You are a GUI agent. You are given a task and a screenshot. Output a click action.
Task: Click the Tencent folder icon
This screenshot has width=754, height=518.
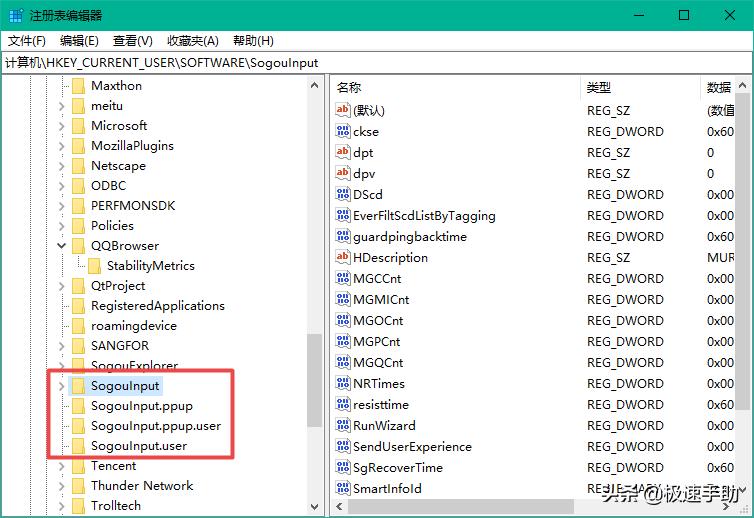[x=78, y=466]
